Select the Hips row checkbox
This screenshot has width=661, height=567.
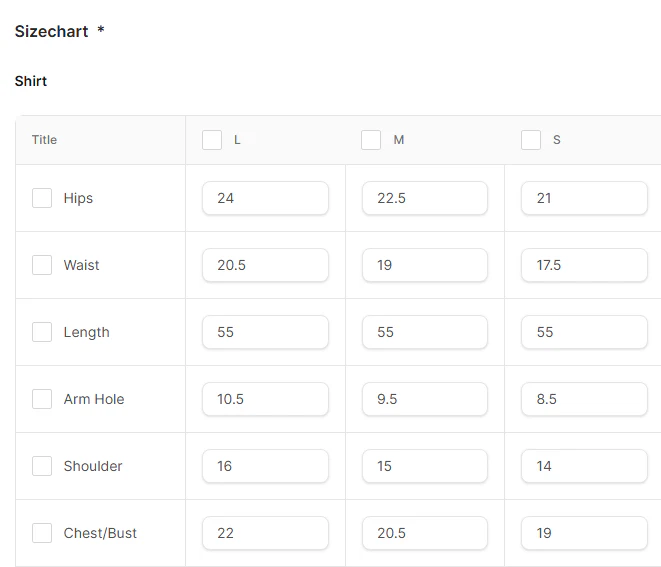click(x=42, y=198)
